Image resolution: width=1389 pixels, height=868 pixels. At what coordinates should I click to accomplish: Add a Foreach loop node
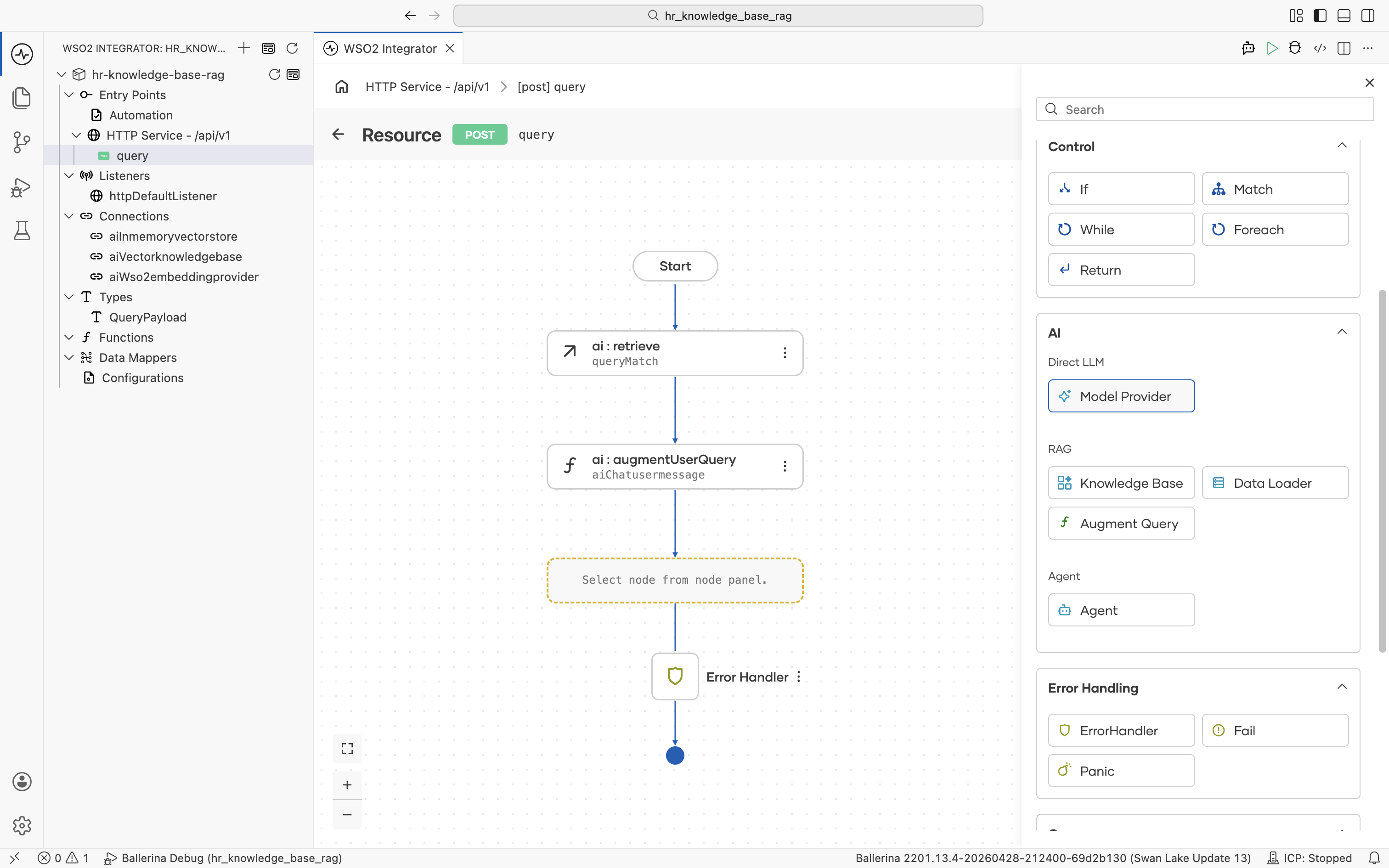[x=1275, y=230]
